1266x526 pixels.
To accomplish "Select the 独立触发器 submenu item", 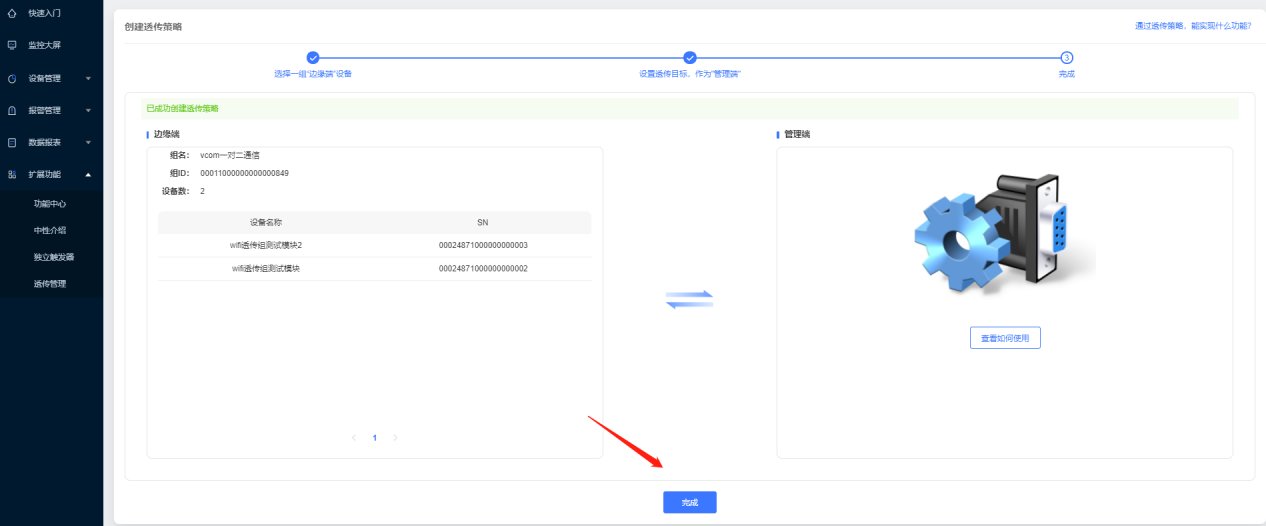I will (x=54, y=257).
